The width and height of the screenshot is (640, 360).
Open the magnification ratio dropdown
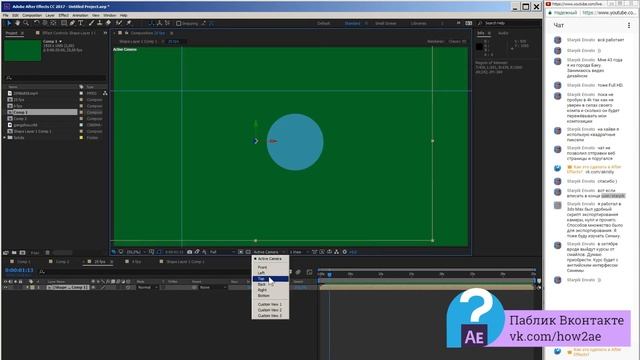[x=135, y=252]
